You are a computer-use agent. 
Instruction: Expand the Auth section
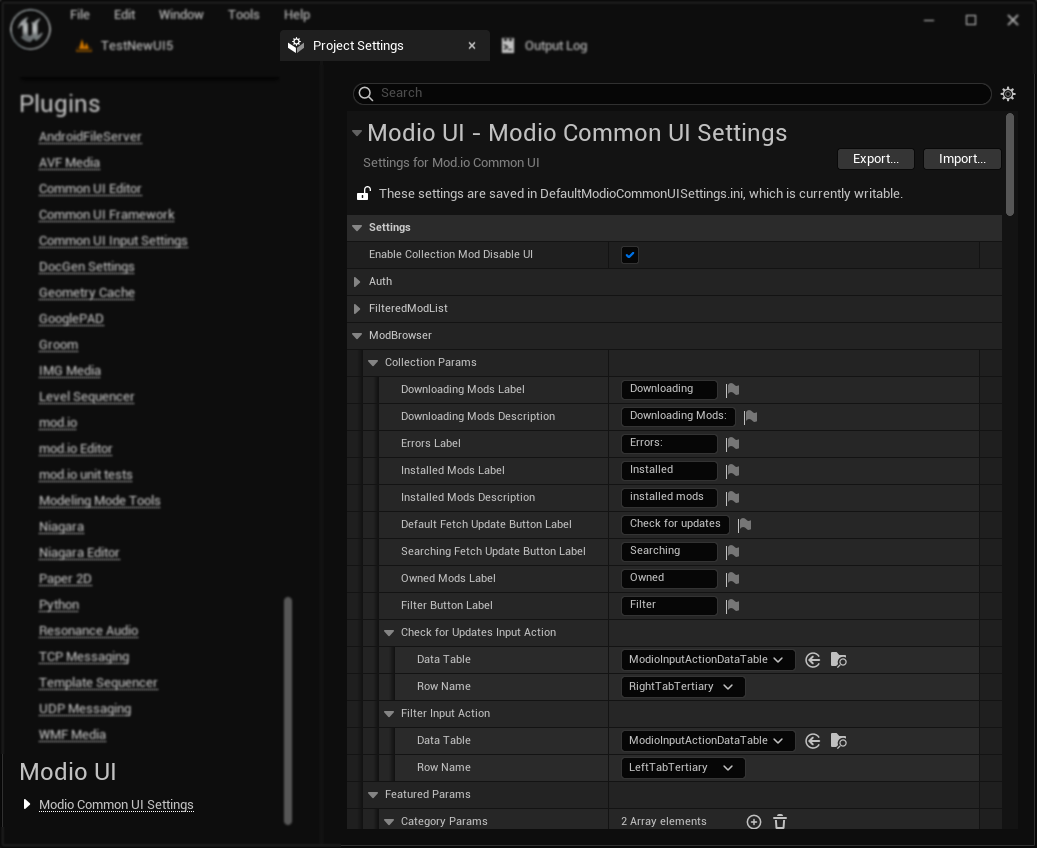[357, 282]
